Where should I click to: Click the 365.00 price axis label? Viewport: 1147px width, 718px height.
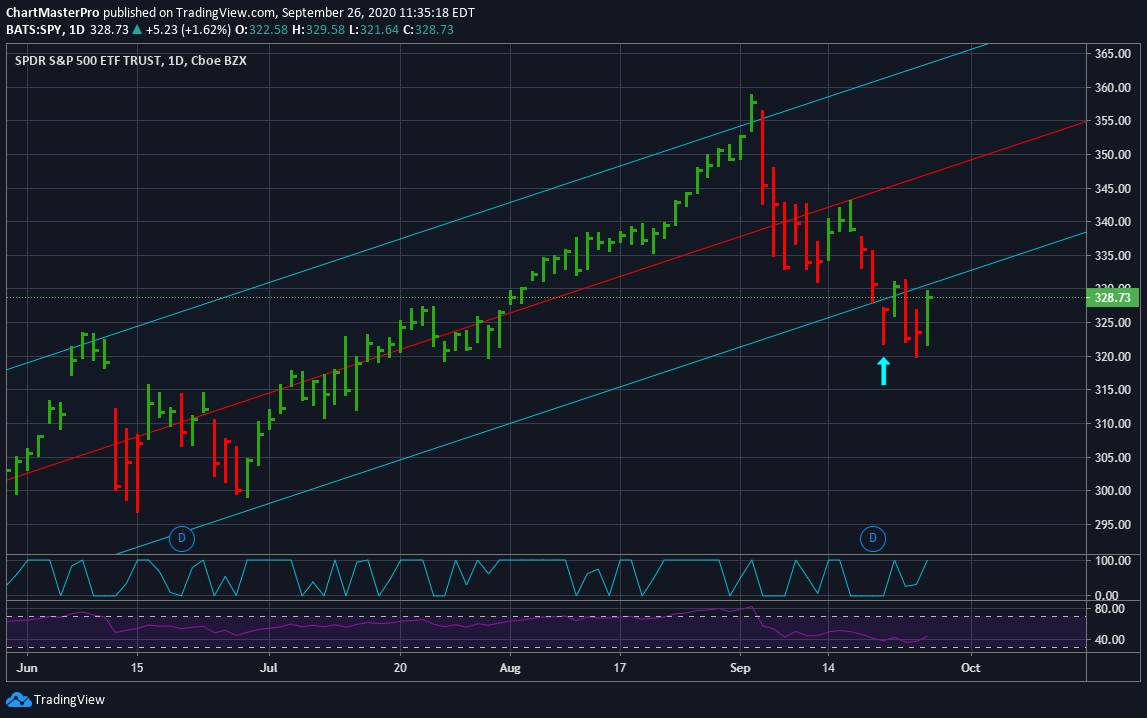1113,53
